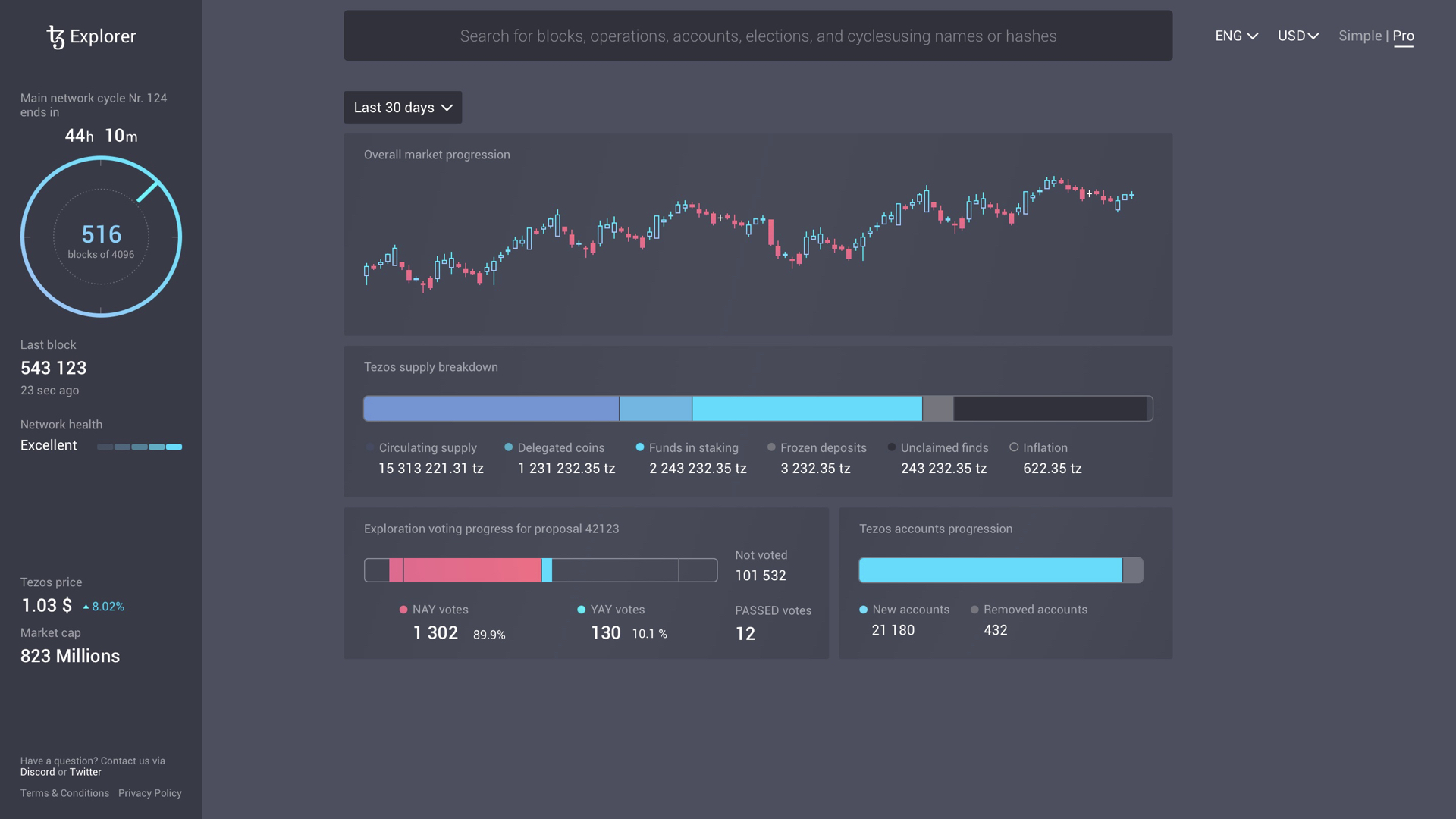Open the USD currency dropdown
This screenshot has height=819, width=1456.
[1298, 36]
